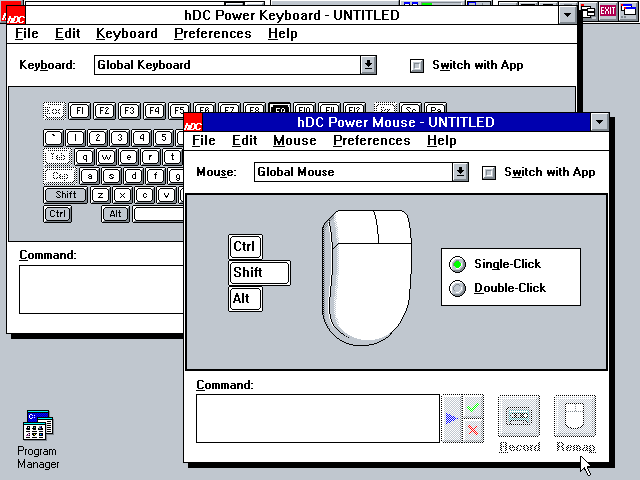Click the Esc key on the keyboard diagram
640x480 pixels.
tap(54, 111)
